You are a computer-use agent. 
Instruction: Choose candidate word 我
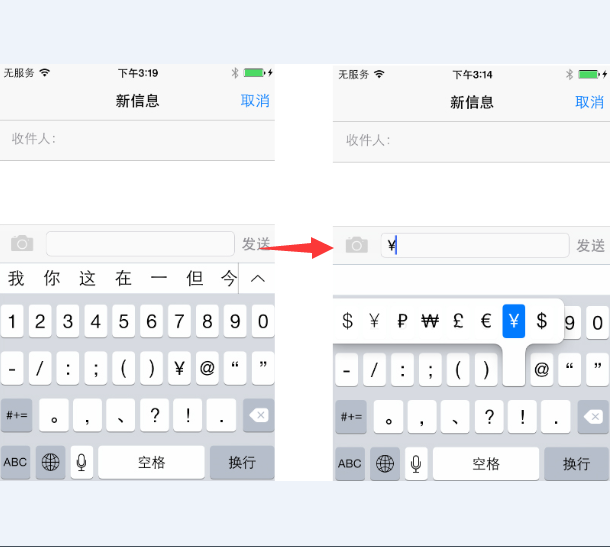[x=16, y=279]
